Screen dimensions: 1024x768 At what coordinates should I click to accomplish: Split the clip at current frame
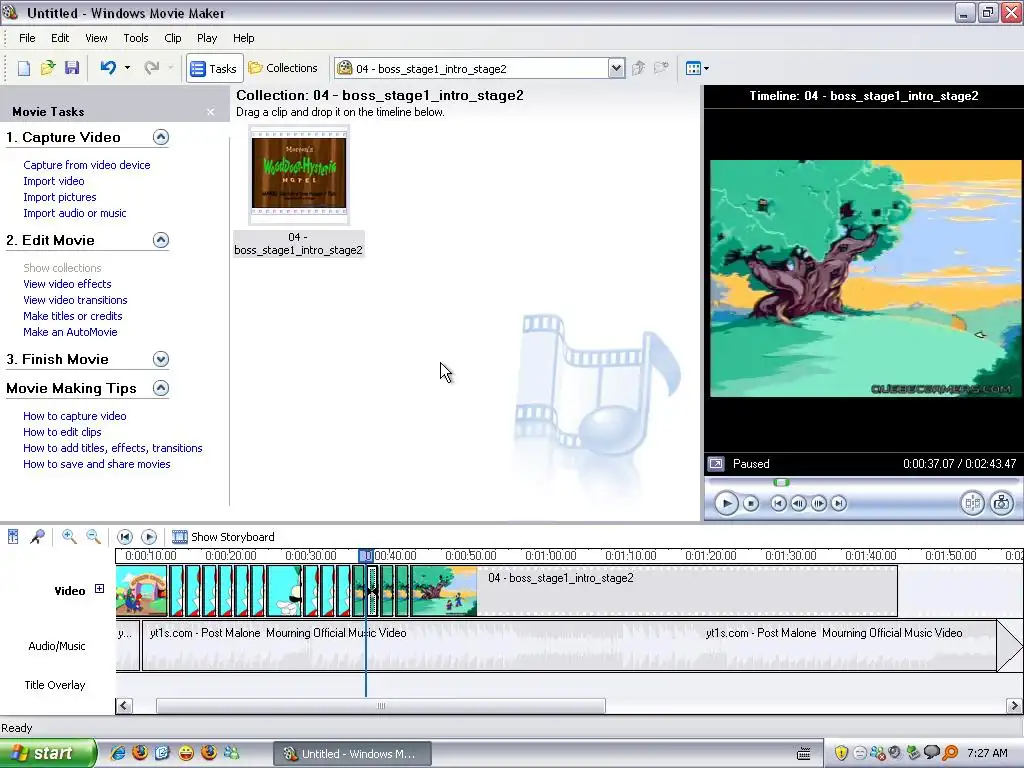972,503
